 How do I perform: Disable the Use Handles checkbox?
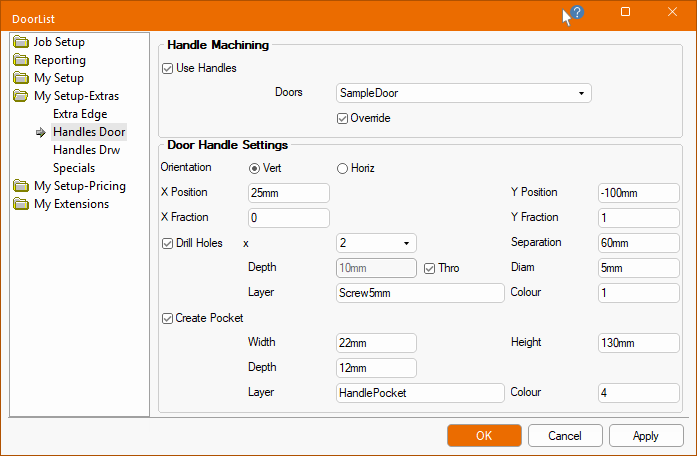167,68
